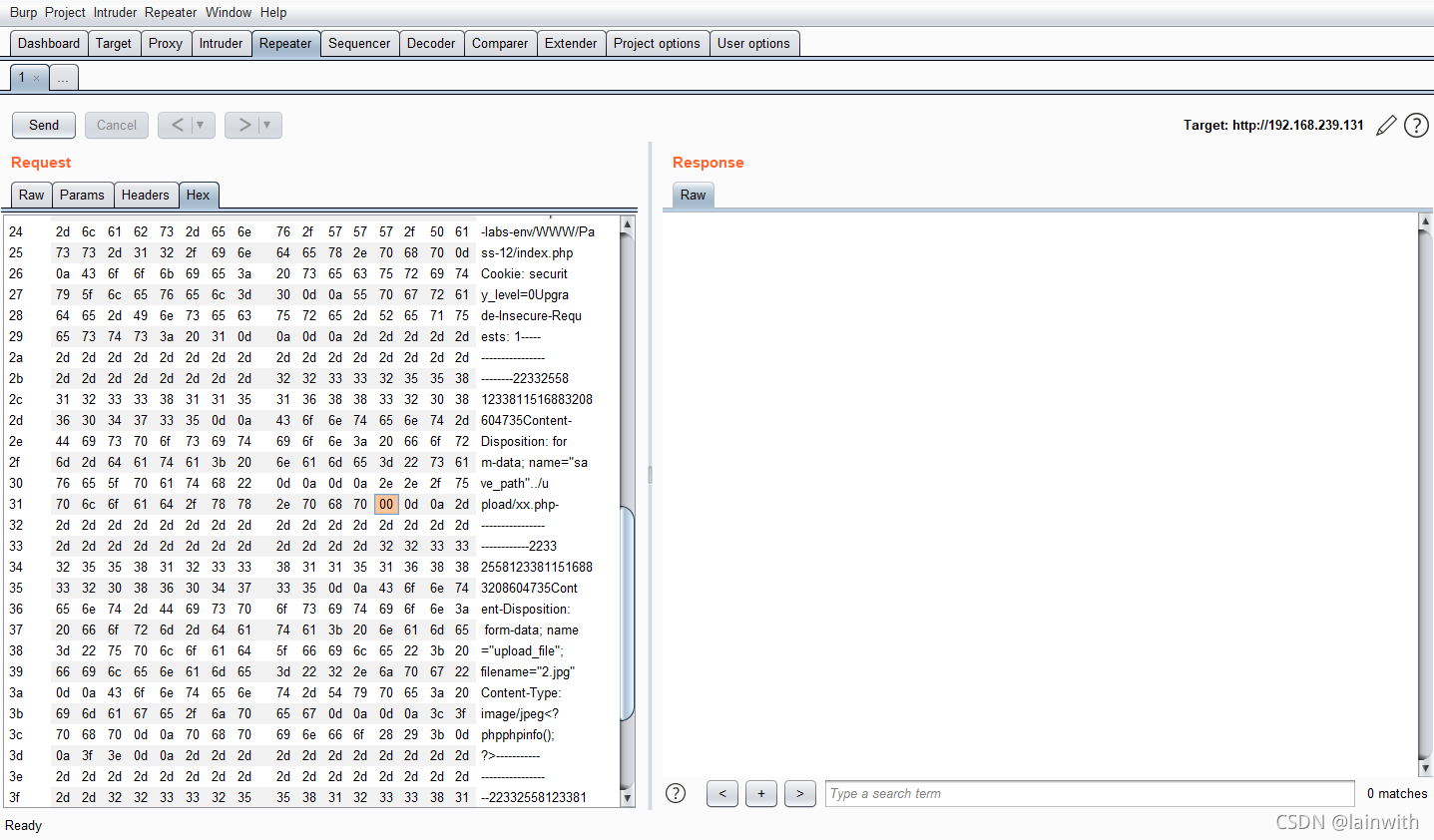Click the hex table scroll down arrow
Viewport: 1434px width, 840px height.
tap(627, 798)
